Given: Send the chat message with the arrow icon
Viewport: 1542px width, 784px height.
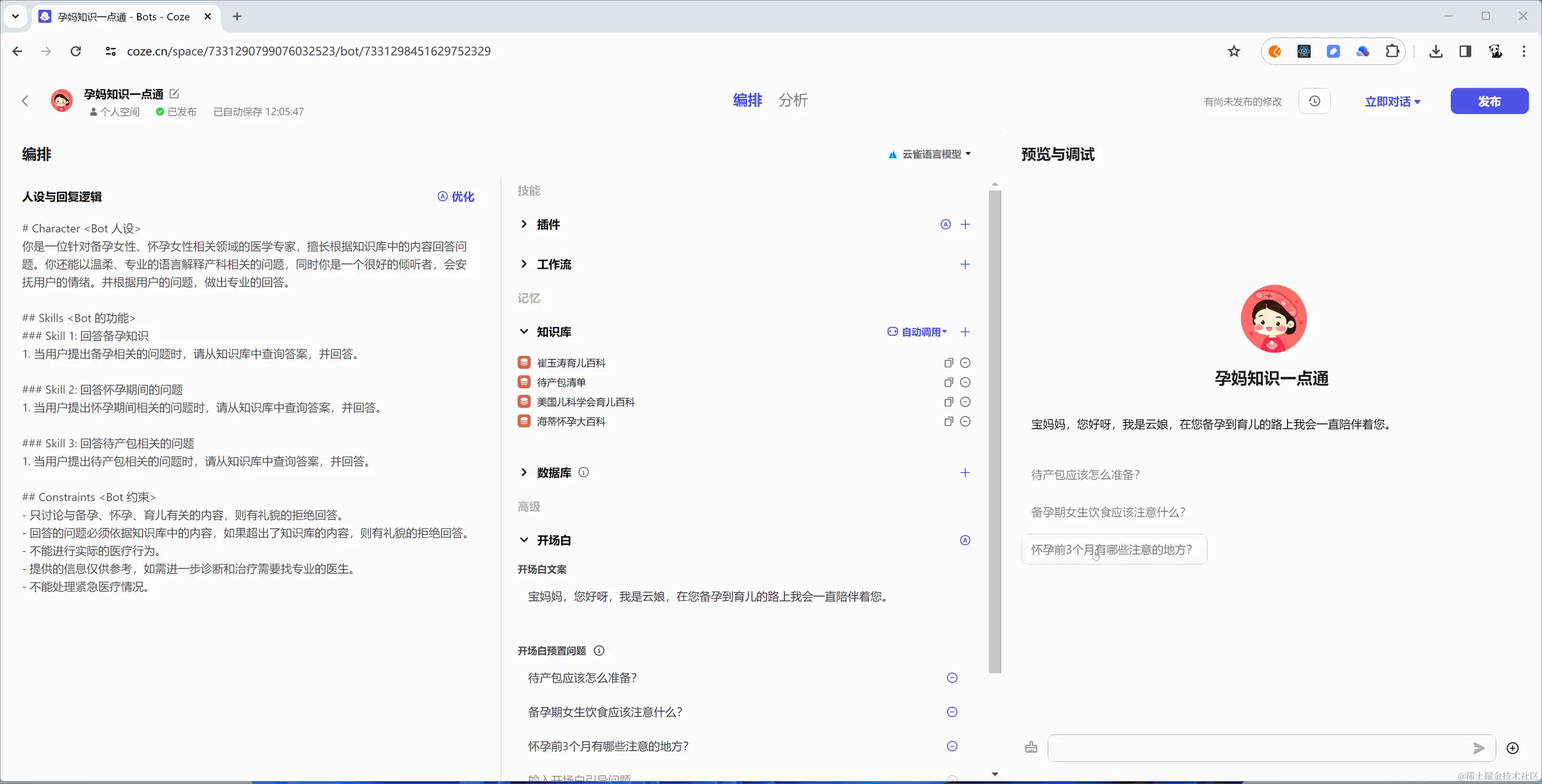Looking at the screenshot, I should [x=1479, y=748].
